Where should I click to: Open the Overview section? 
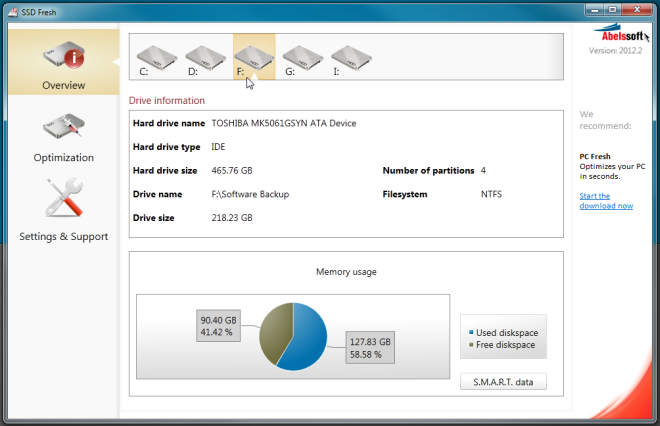(64, 62)
